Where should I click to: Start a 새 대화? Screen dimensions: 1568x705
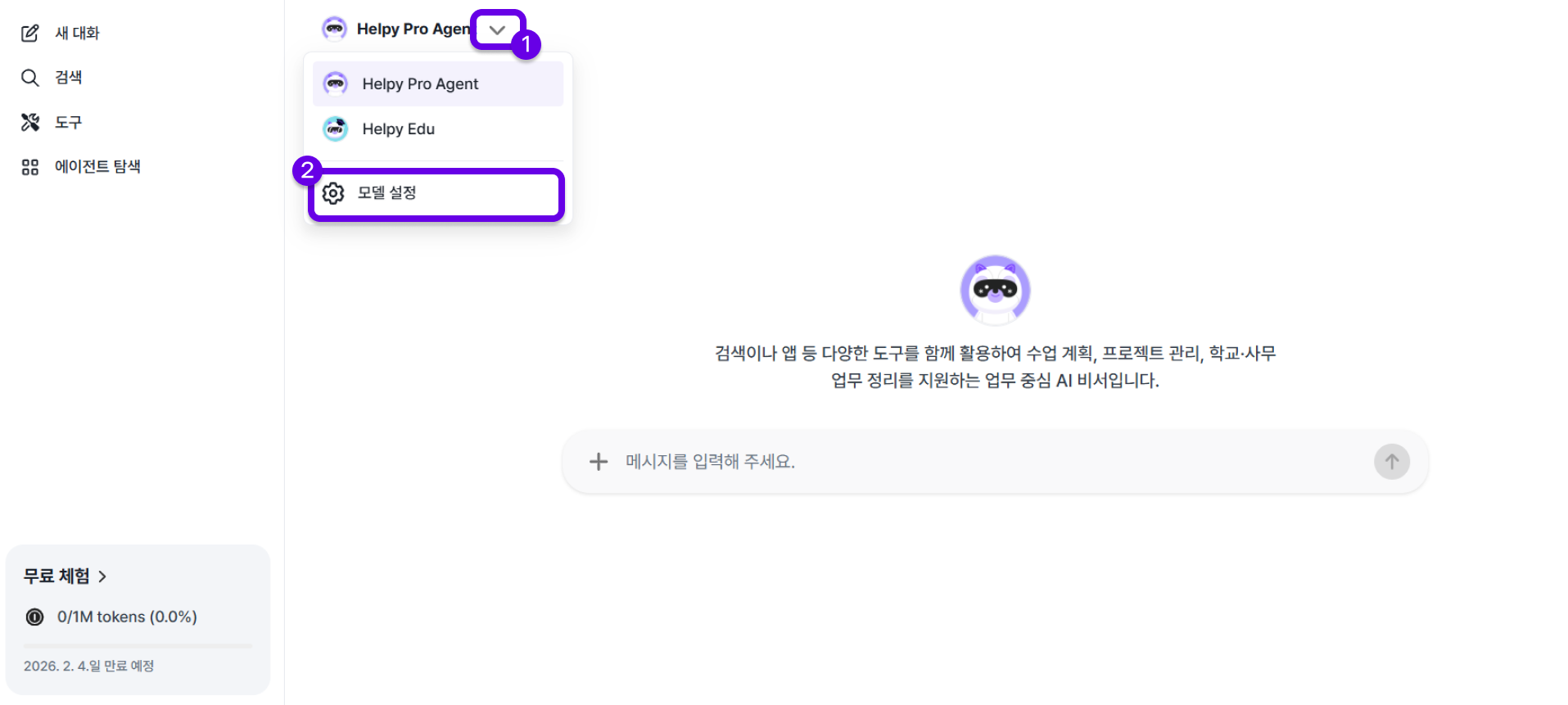[77, 33]
